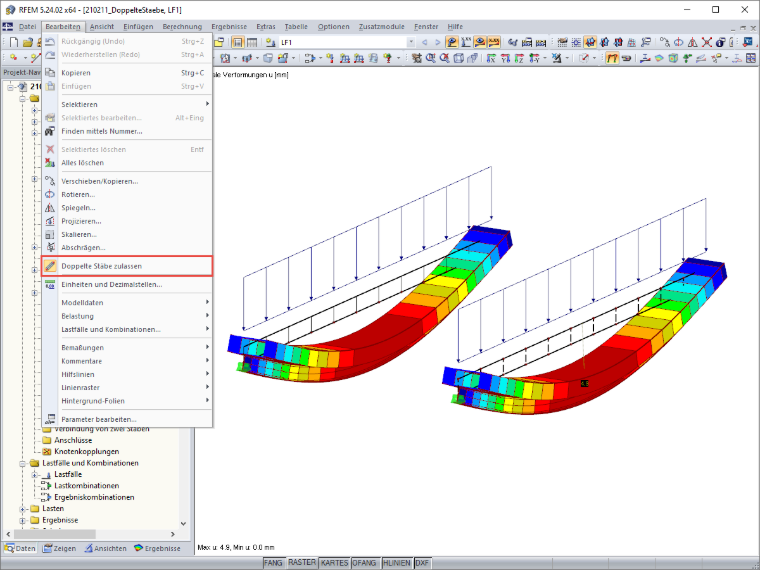
Task: Toggle the RASTER grid status button
Action: [x=301, y=563]
